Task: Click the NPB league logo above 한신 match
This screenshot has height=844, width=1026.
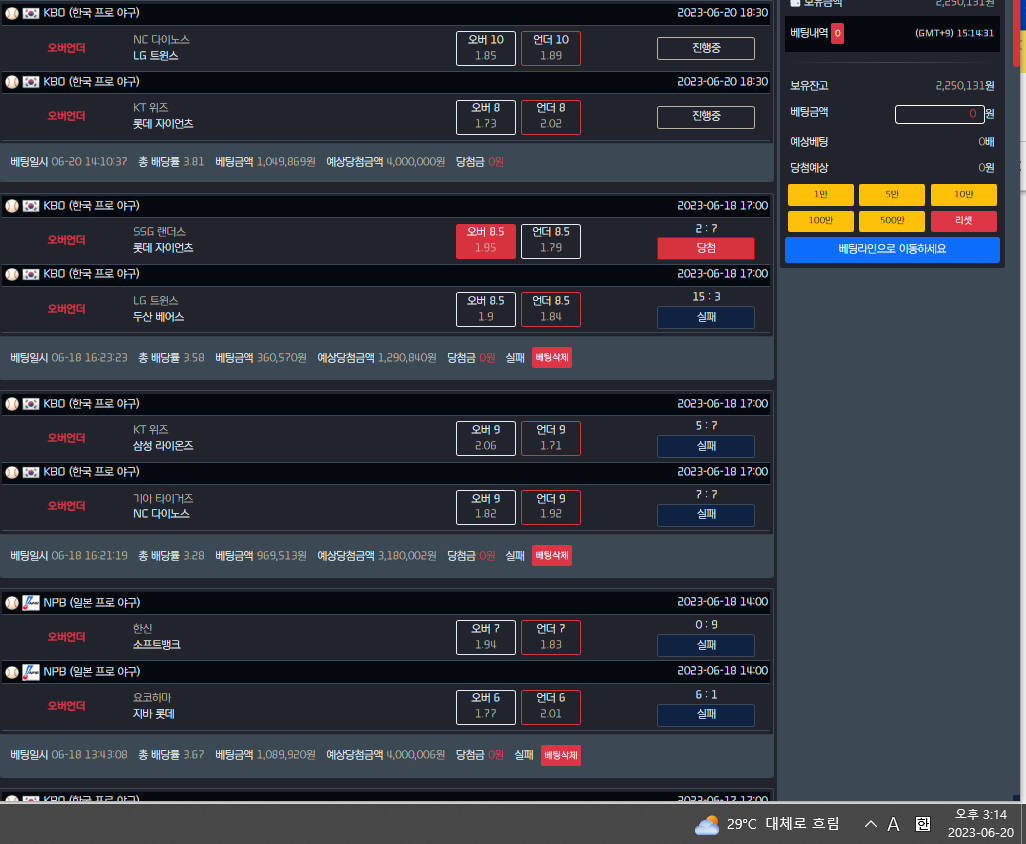Action: pos(31,603)
